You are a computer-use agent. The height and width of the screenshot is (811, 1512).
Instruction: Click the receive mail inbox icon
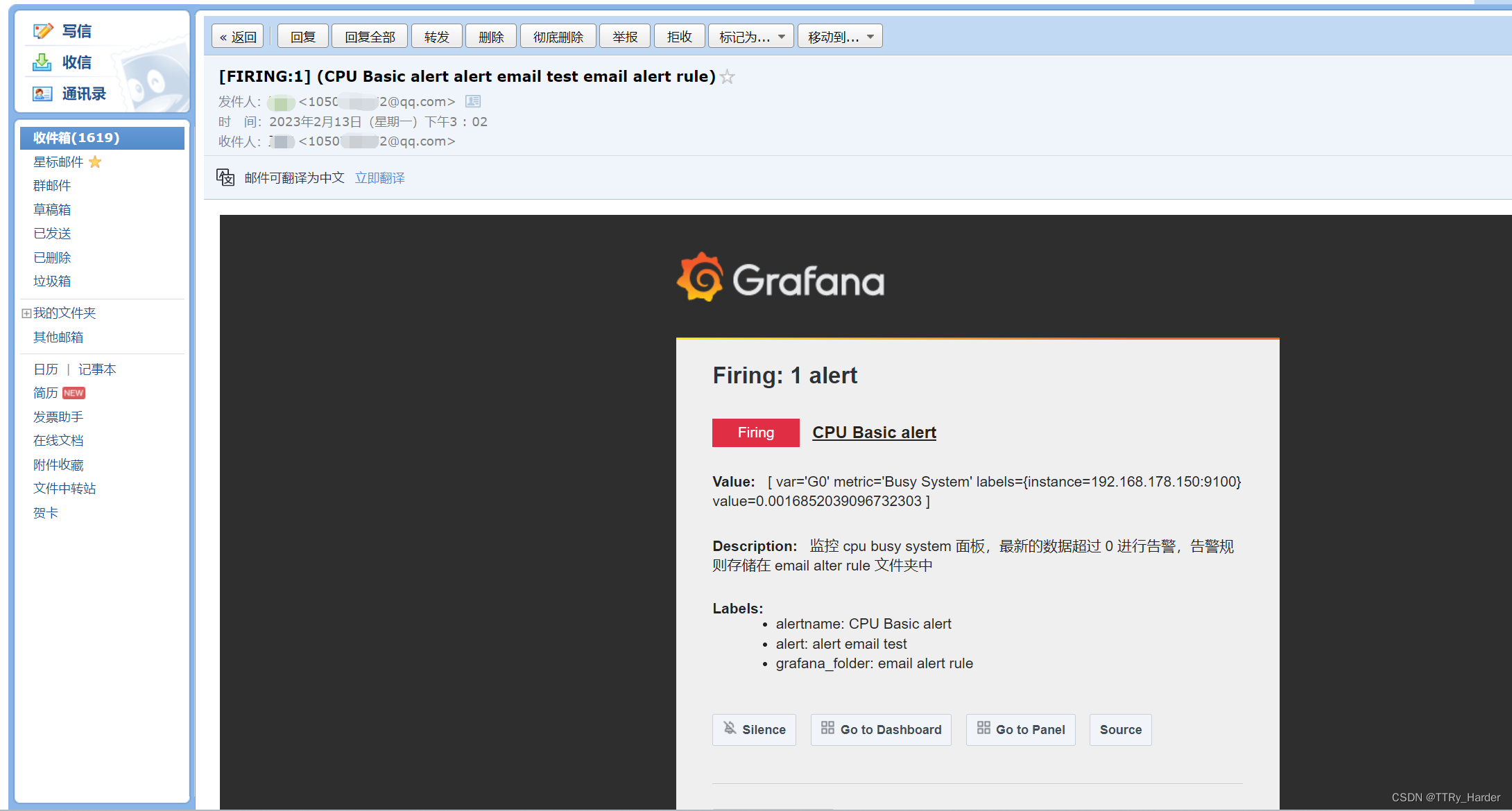tap(42, 62)
